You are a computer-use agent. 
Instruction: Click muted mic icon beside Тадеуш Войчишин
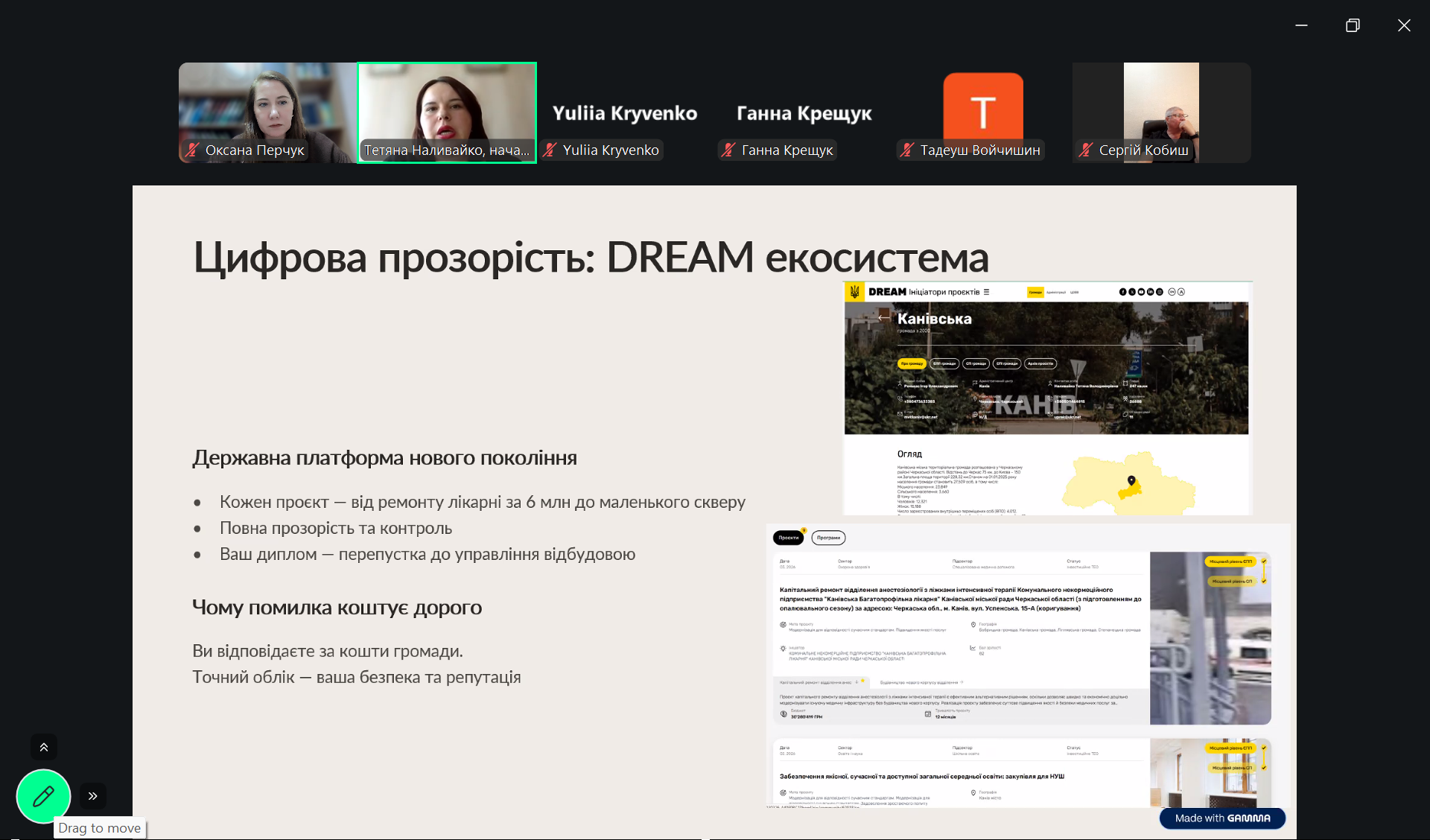(907, 150)
